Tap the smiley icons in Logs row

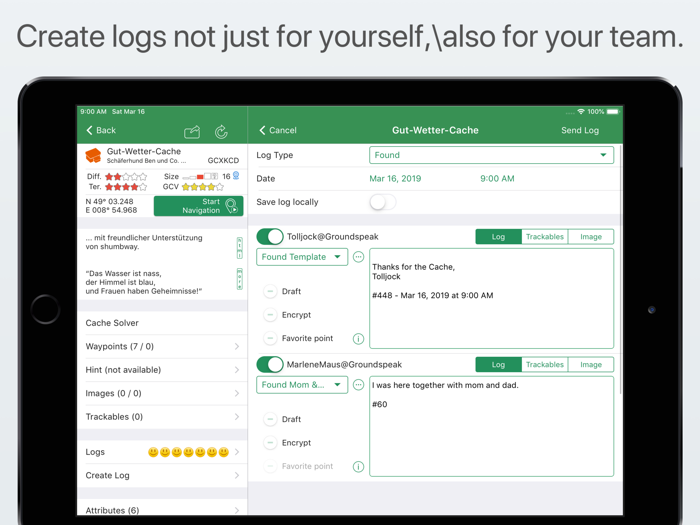point(188,452)
